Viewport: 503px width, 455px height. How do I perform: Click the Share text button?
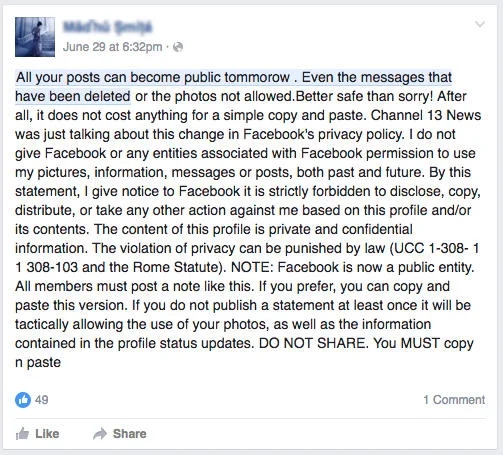(x=129, y=434)
